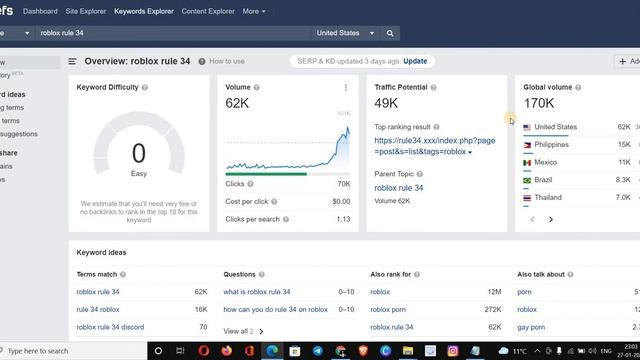Open Telegram from taskbar
640x360 pixels.
tap(318, 351)
